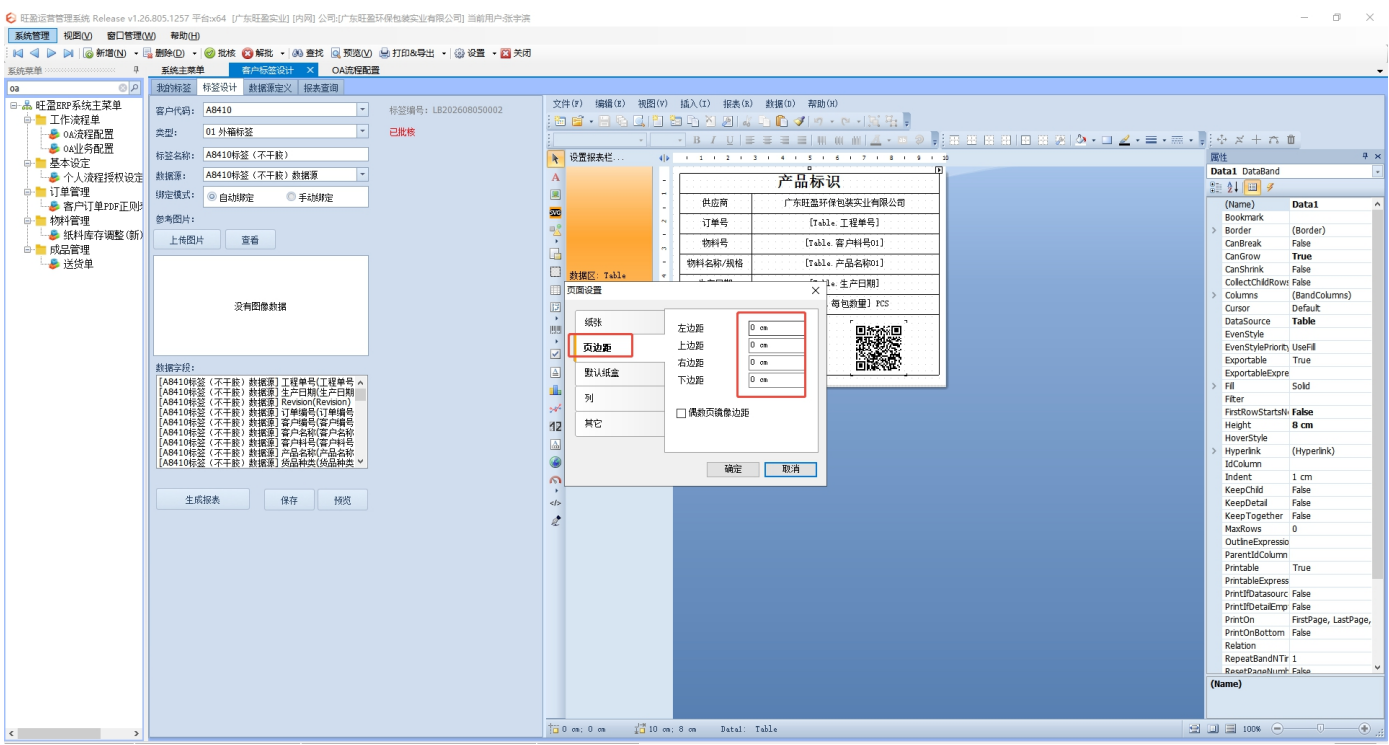Click the 下边距 margin input field
This screenshot has height=745, width=1389.
(x=776, y=380)
